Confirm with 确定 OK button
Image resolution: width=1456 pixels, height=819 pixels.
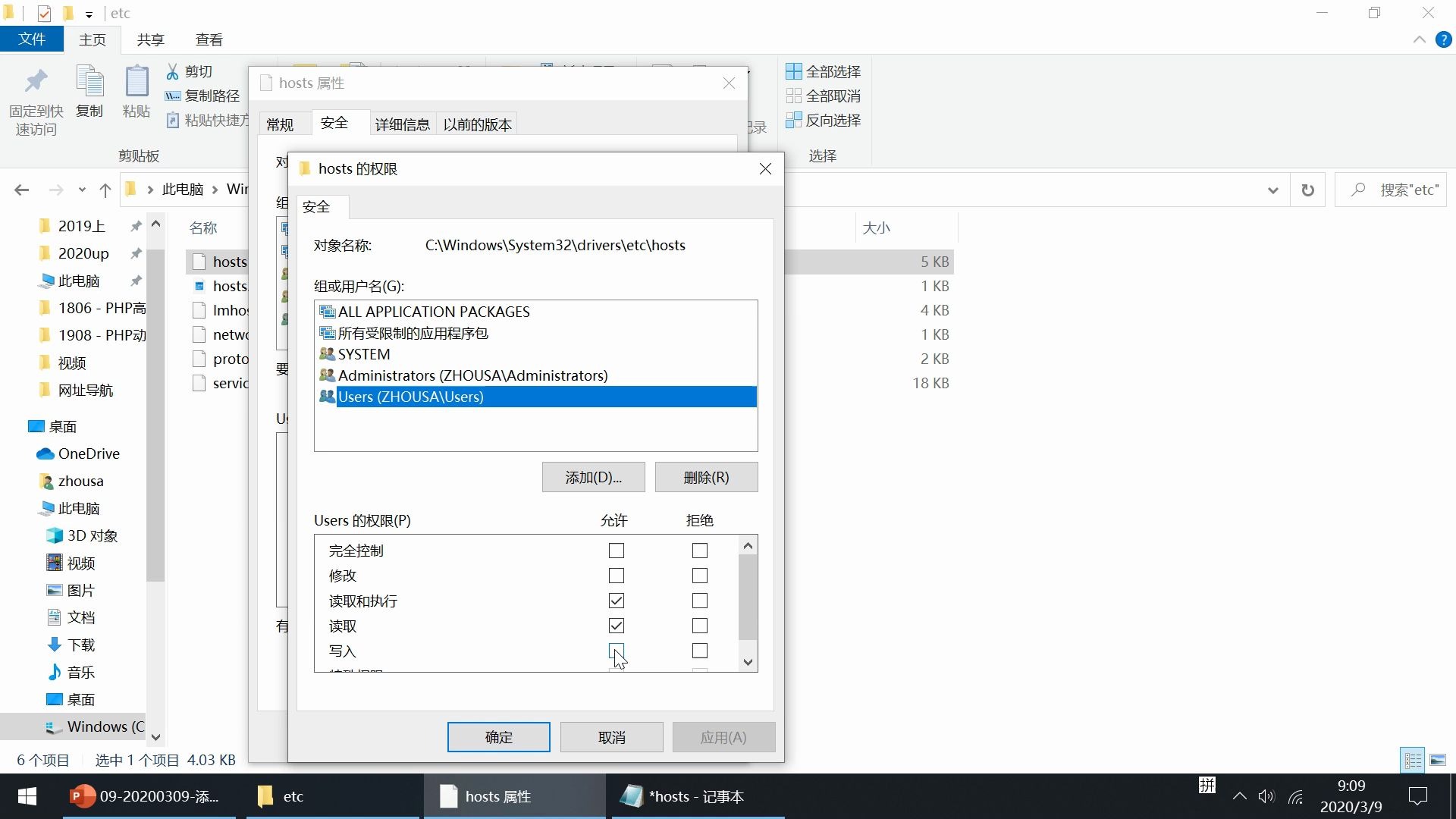coord(498,737)
